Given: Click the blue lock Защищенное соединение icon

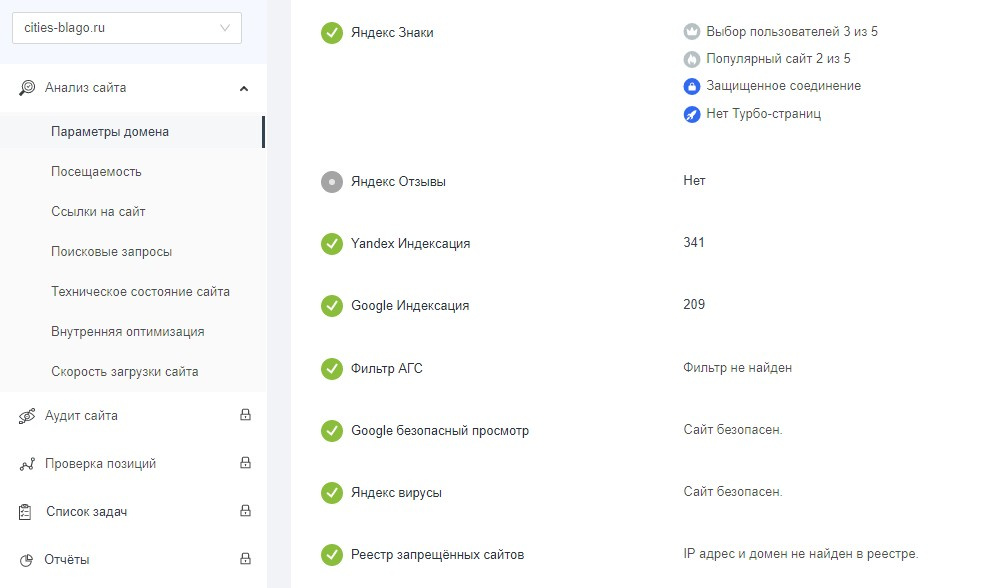Looking at the screenshot, I should pos(692,87).
